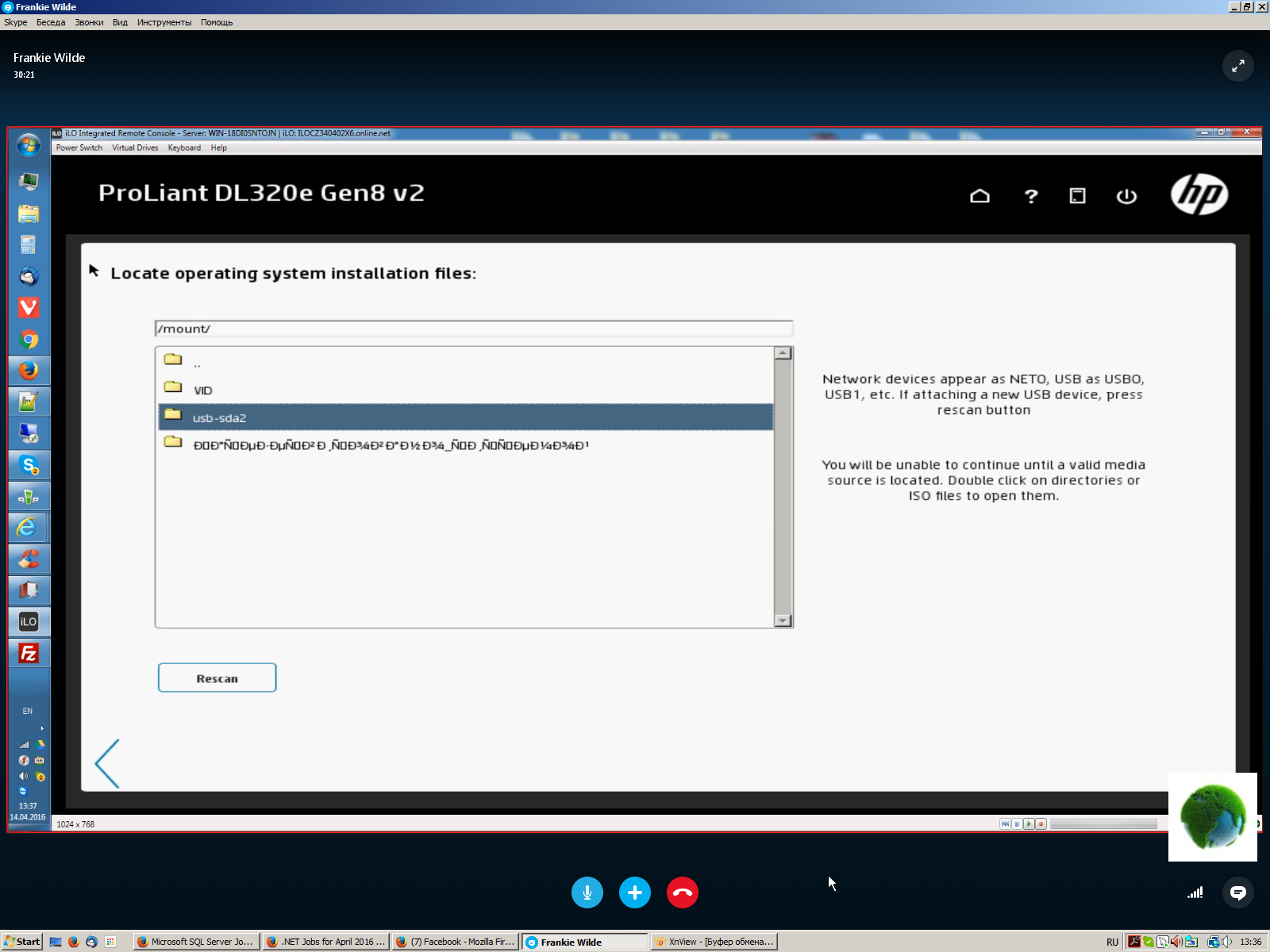Click the file list scroll down arrow

(x=783, y=620)
